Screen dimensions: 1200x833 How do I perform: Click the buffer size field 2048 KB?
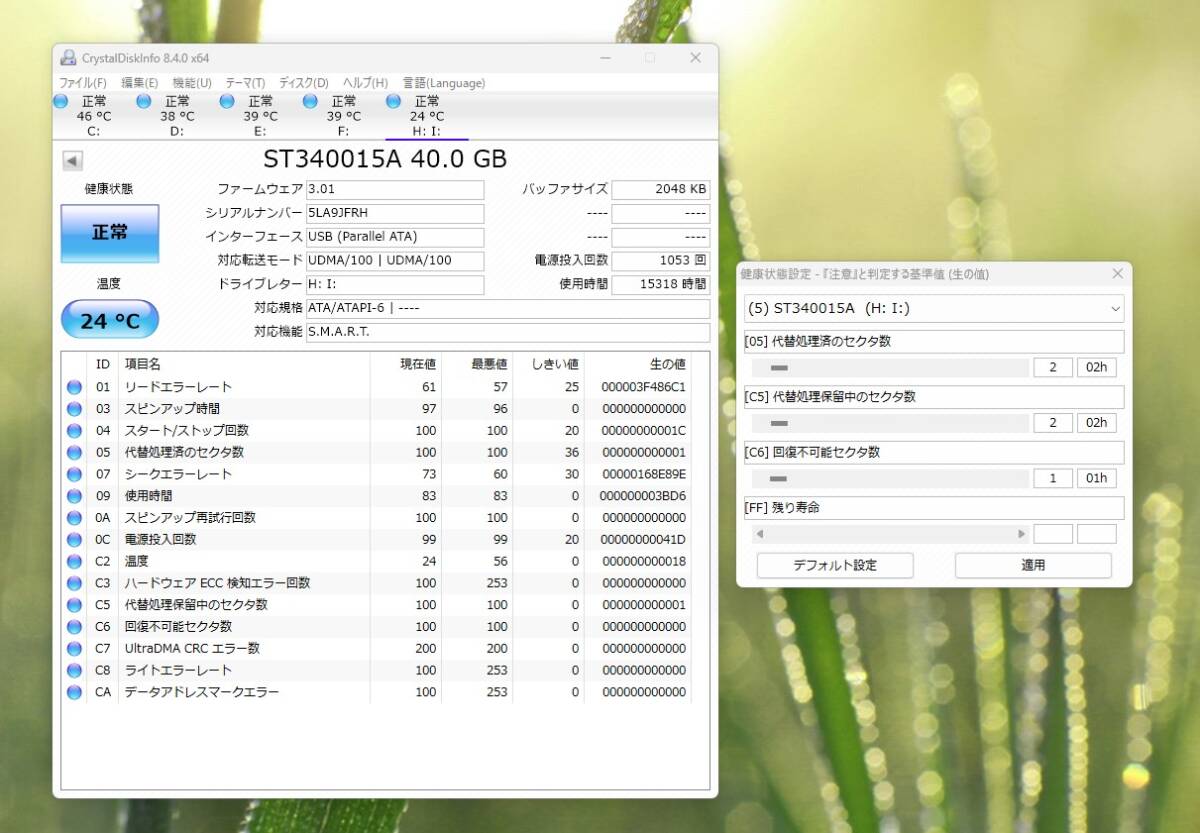[661, 190]
